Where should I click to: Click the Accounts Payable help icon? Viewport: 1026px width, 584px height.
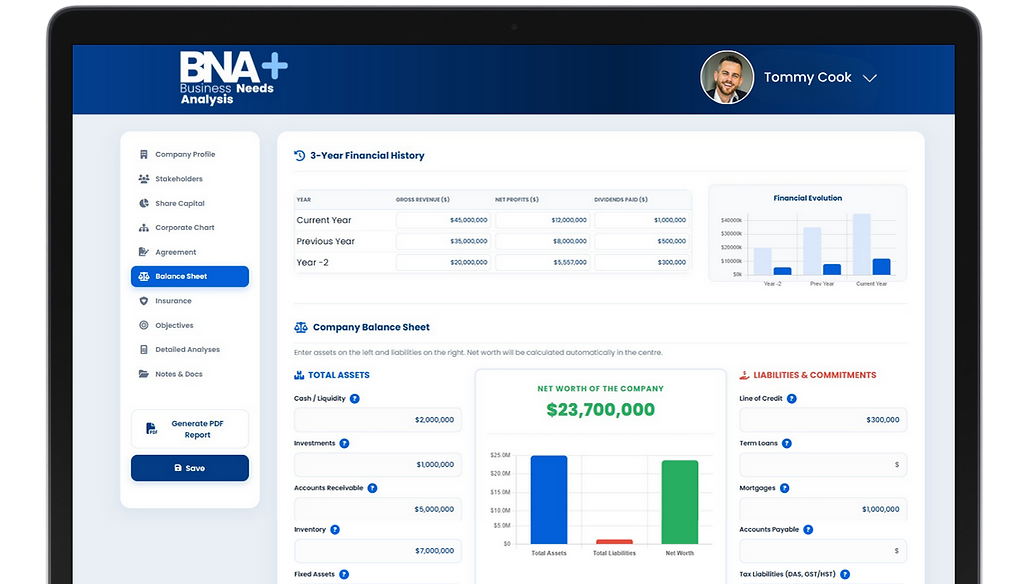pyautogui.click(x=808, y=530)
